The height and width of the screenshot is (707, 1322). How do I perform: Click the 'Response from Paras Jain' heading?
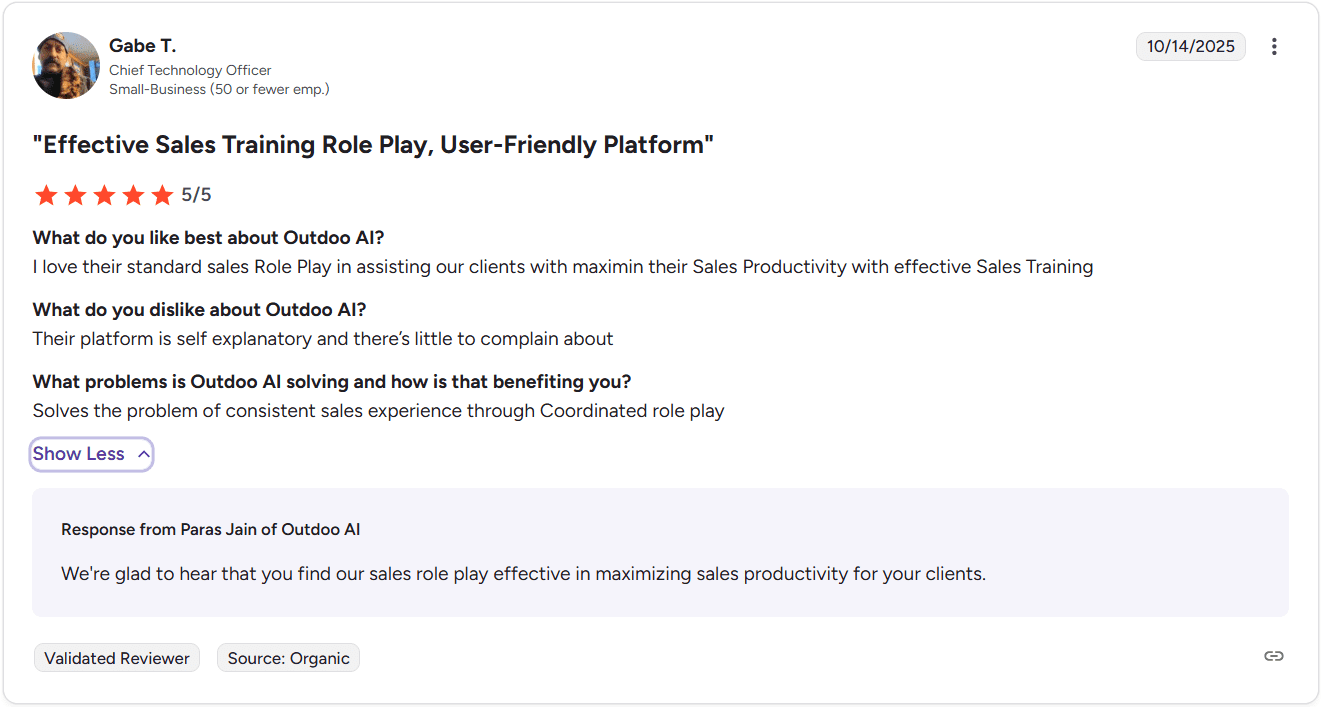210,530
